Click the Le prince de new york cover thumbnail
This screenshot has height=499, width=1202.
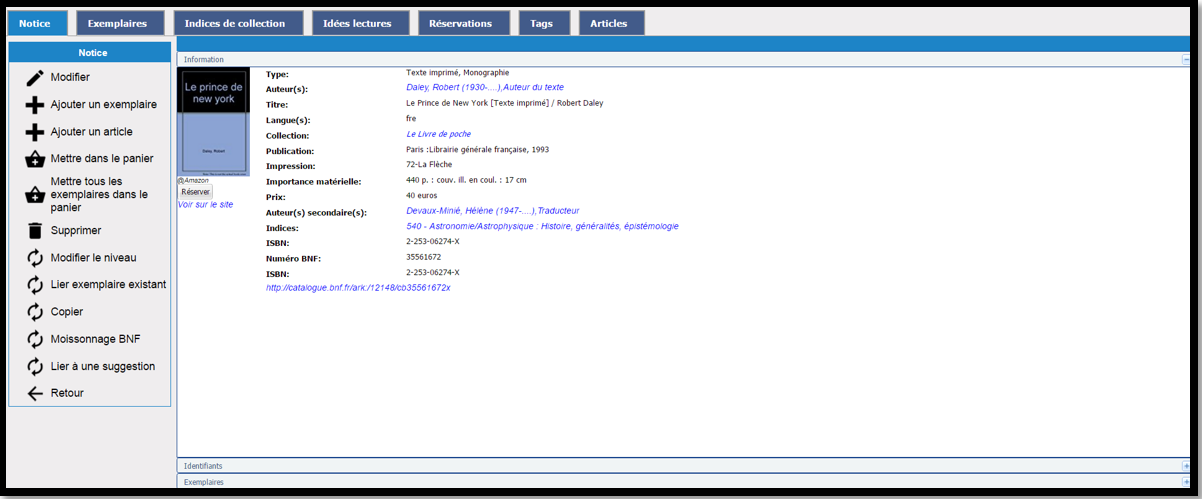(213, 121)
